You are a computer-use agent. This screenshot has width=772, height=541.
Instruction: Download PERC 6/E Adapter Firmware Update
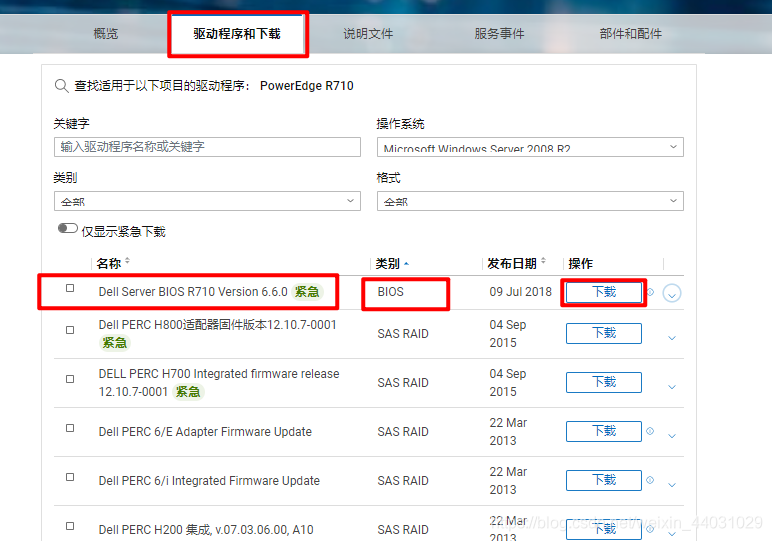click(x=604, y=431)
